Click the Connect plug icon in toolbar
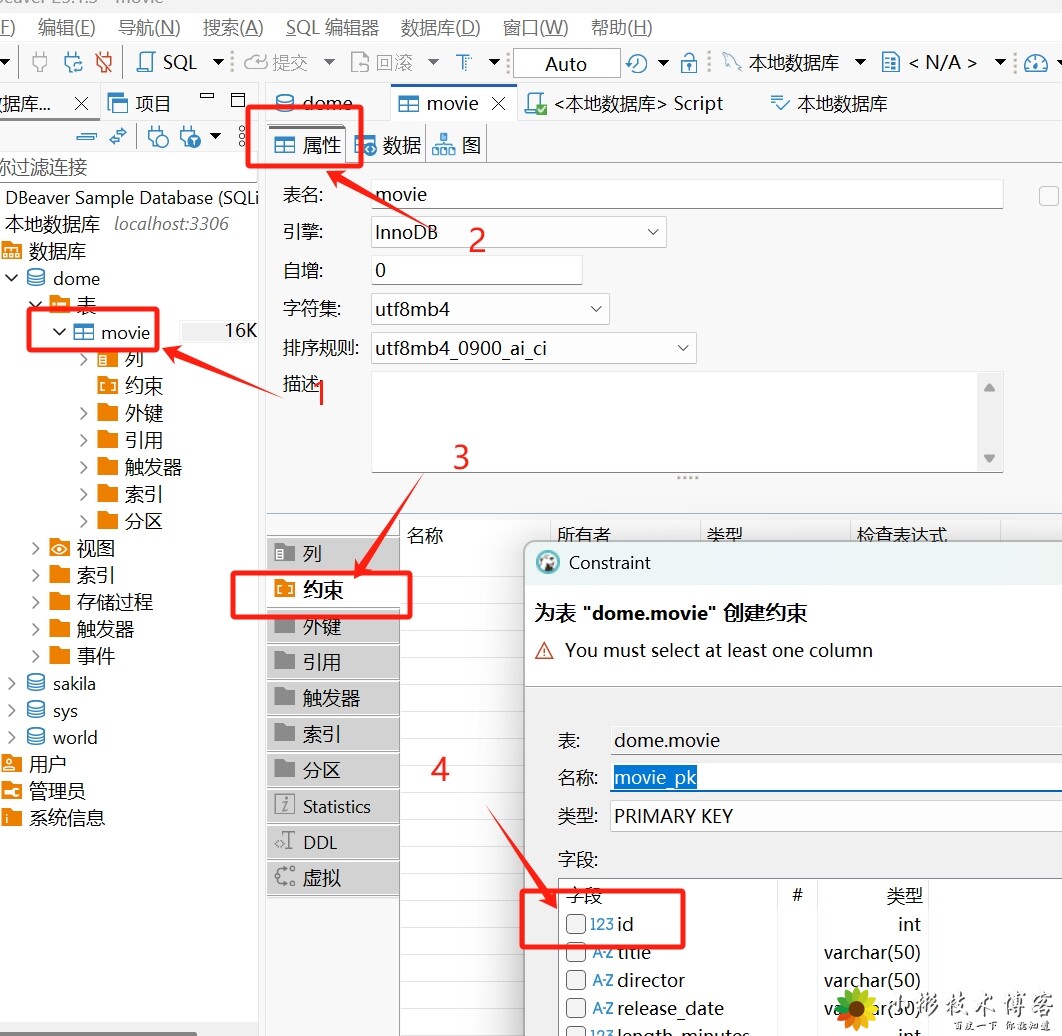Viewport: 1062px width, 1036px height. pos(40,63)
